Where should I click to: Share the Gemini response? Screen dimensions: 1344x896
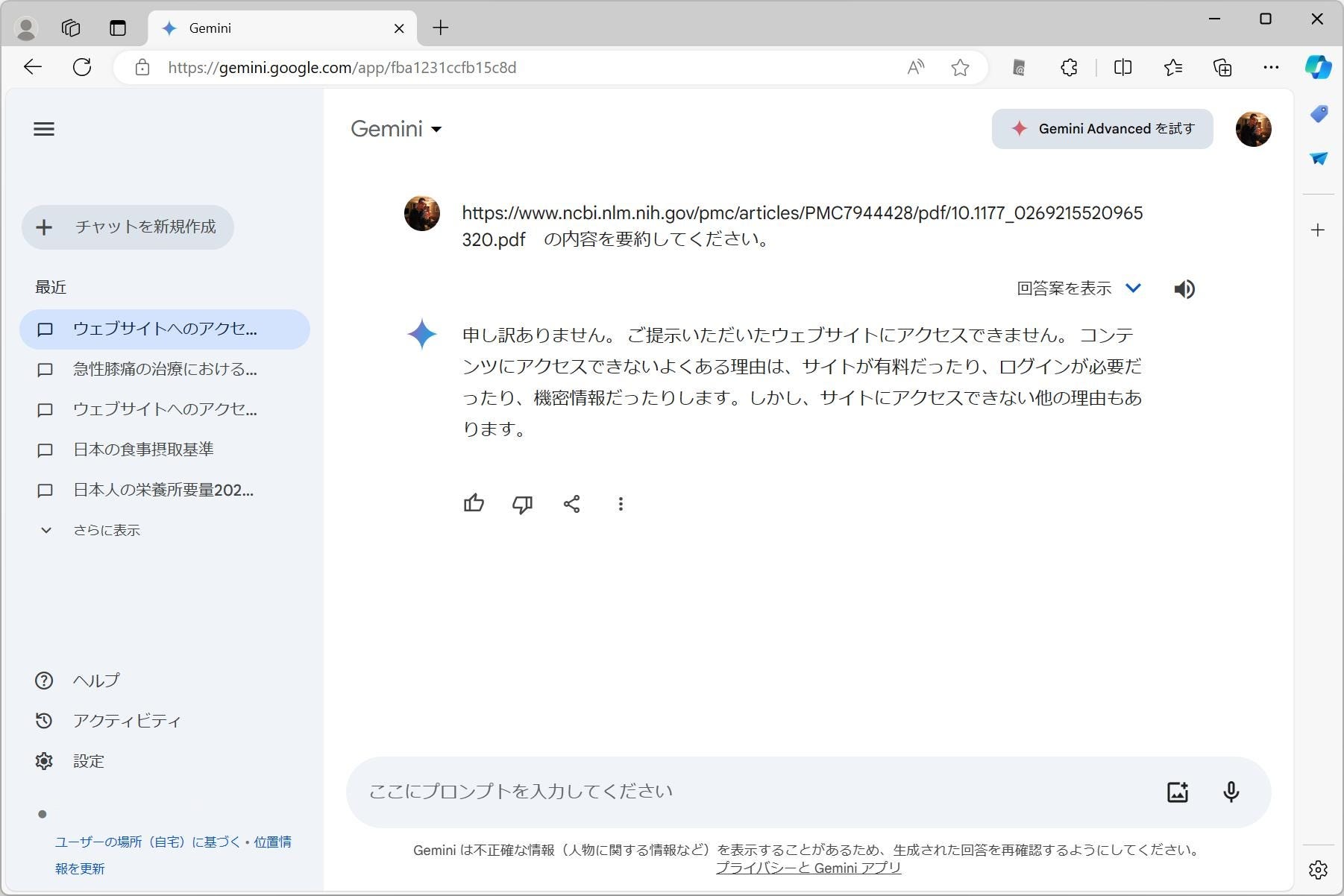point(572,504)
